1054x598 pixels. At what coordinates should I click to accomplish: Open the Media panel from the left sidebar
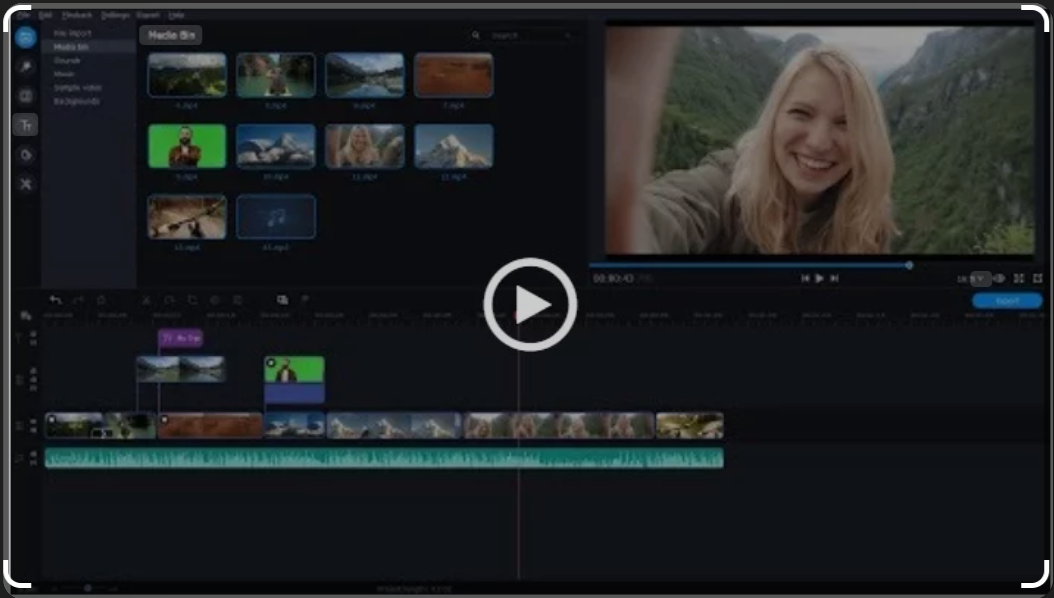(25, 37)
